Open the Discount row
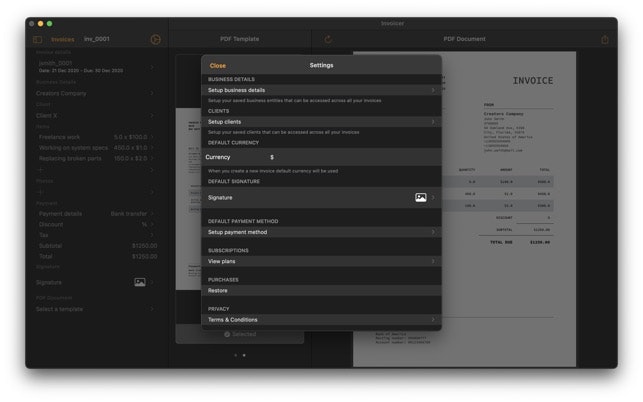Image resolution: width=643 pixels, height=402 pixels. click(x=95, y=224)
